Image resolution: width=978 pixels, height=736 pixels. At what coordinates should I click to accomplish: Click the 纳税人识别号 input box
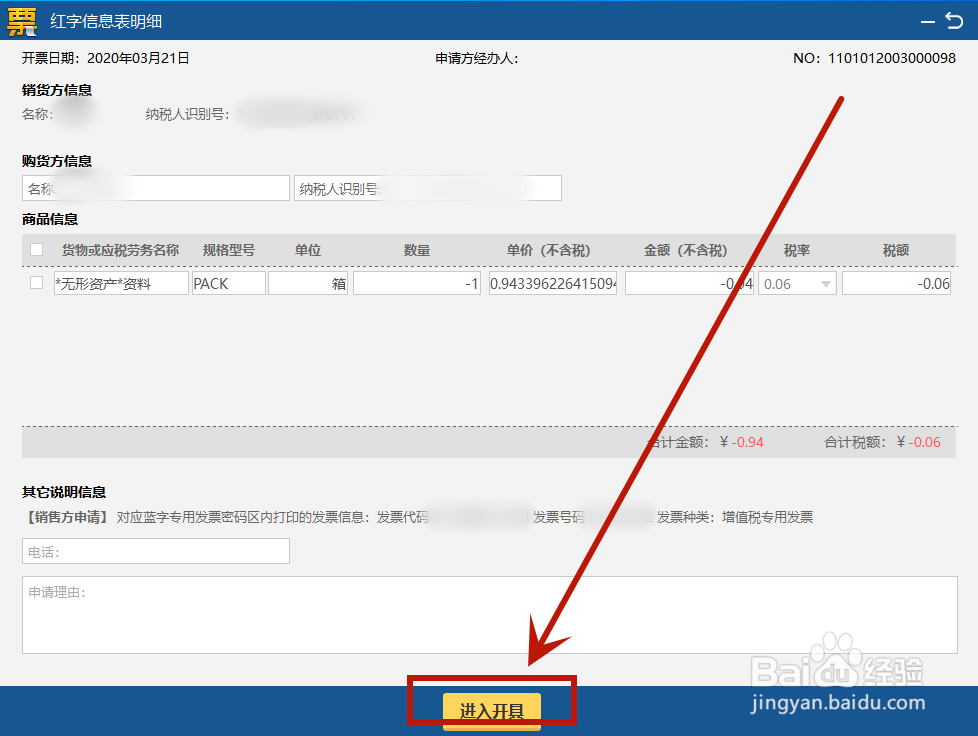tap(428, 188)
